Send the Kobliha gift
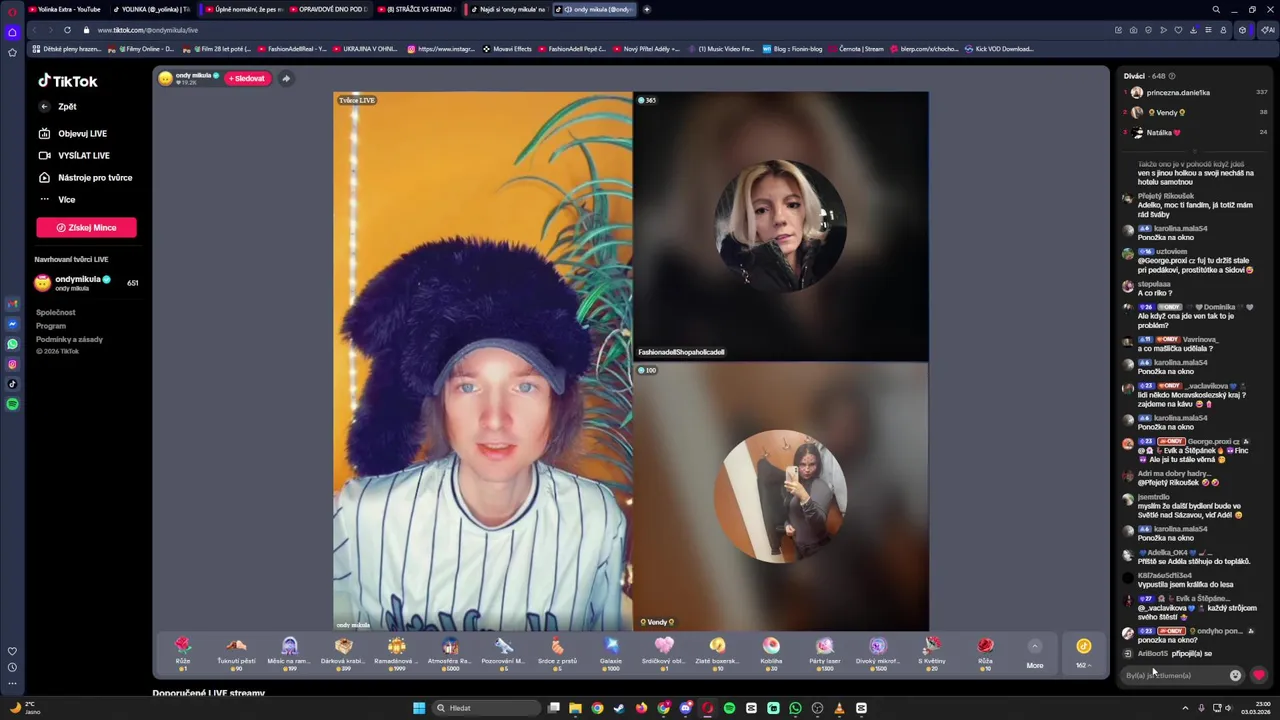The image size is (1280, 720). 771,652
